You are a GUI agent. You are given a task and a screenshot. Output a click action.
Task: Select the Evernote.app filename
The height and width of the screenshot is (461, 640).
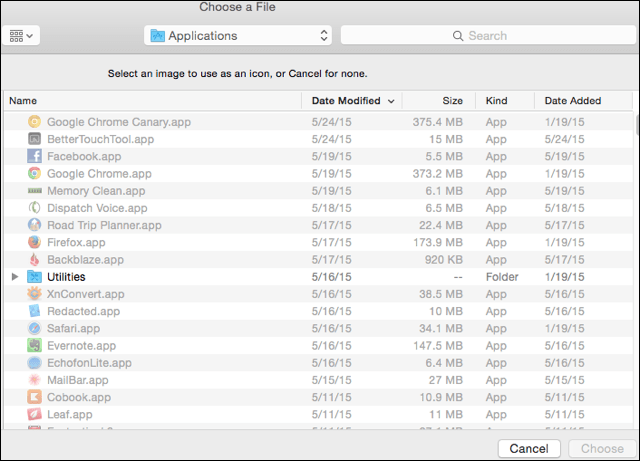[x=81, y=345]
